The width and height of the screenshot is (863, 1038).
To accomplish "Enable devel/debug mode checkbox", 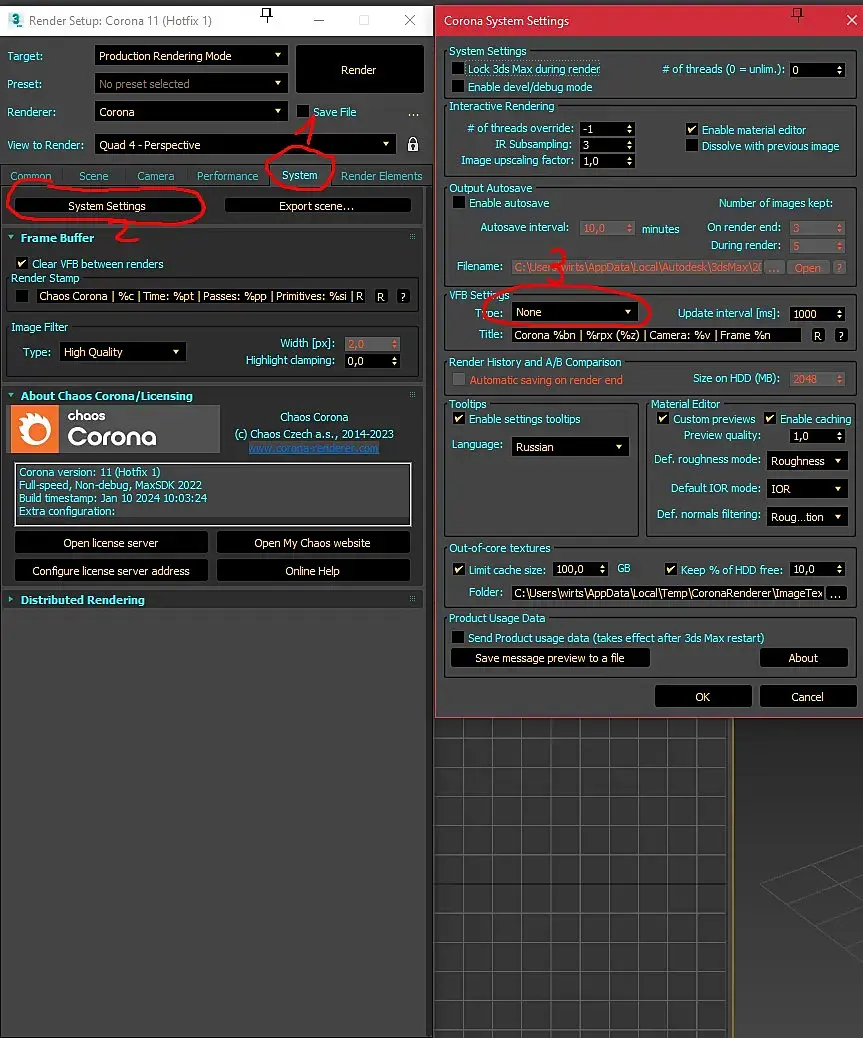I will (x=457, y=86).
